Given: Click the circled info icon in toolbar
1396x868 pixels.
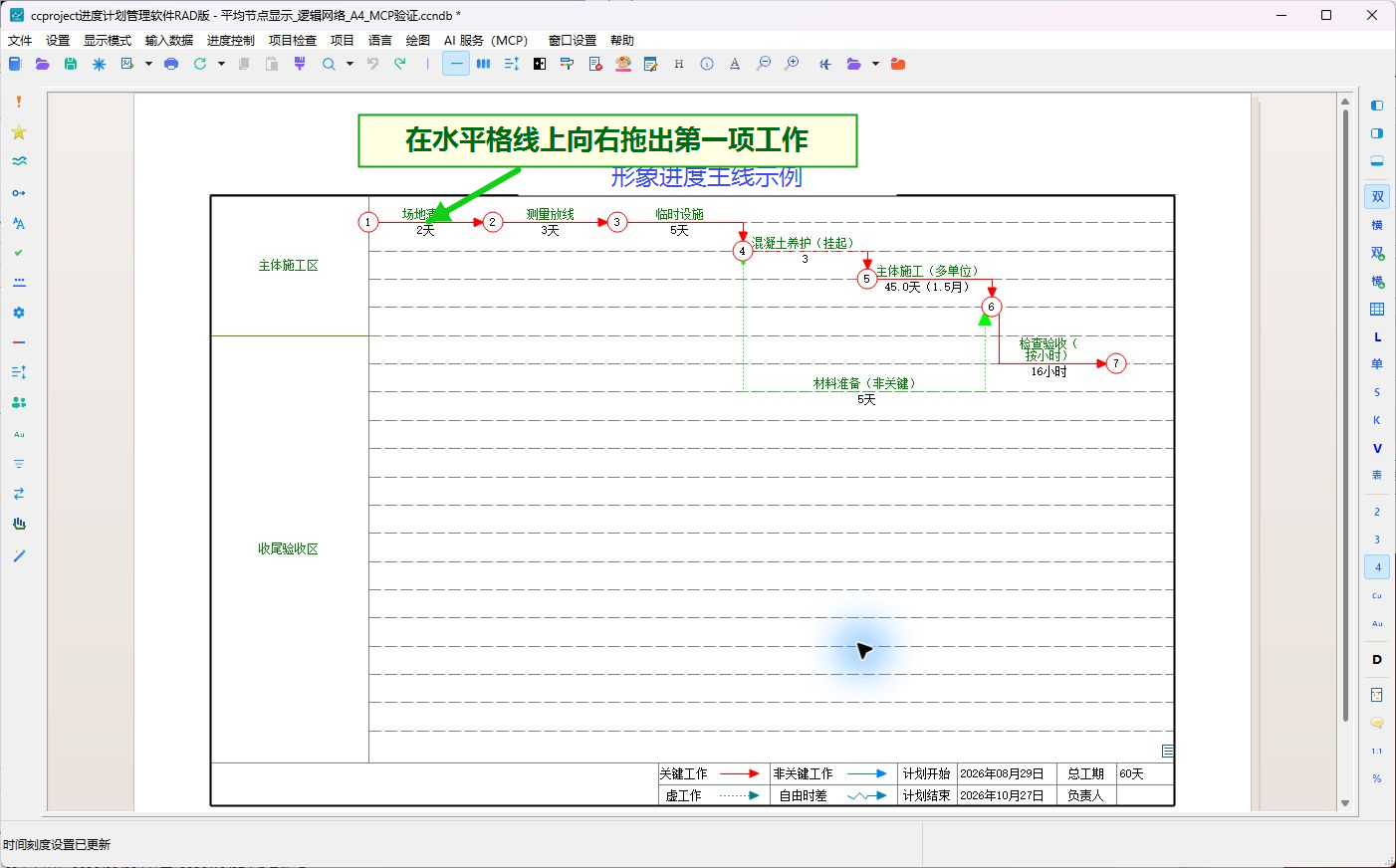Looking at the screenshot, I should coord(707,64).
